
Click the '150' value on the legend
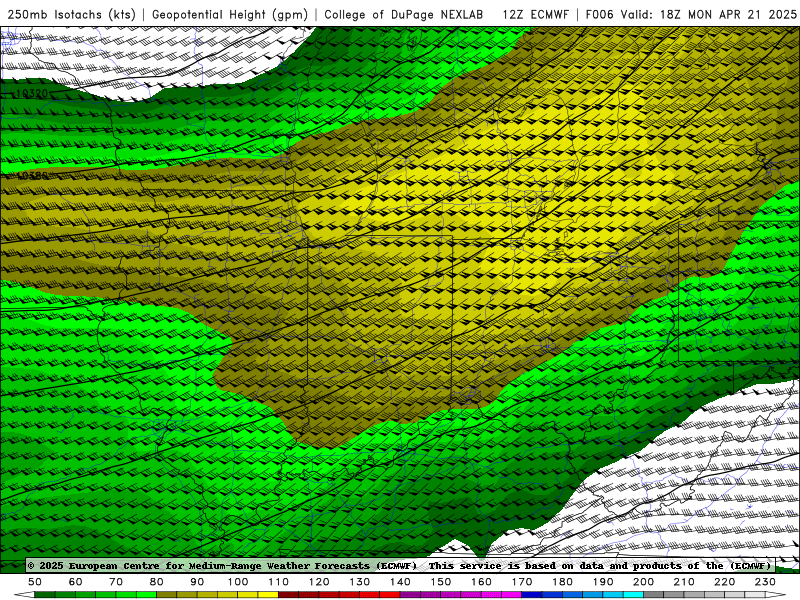pyautogui.click(x=441, y=582)
